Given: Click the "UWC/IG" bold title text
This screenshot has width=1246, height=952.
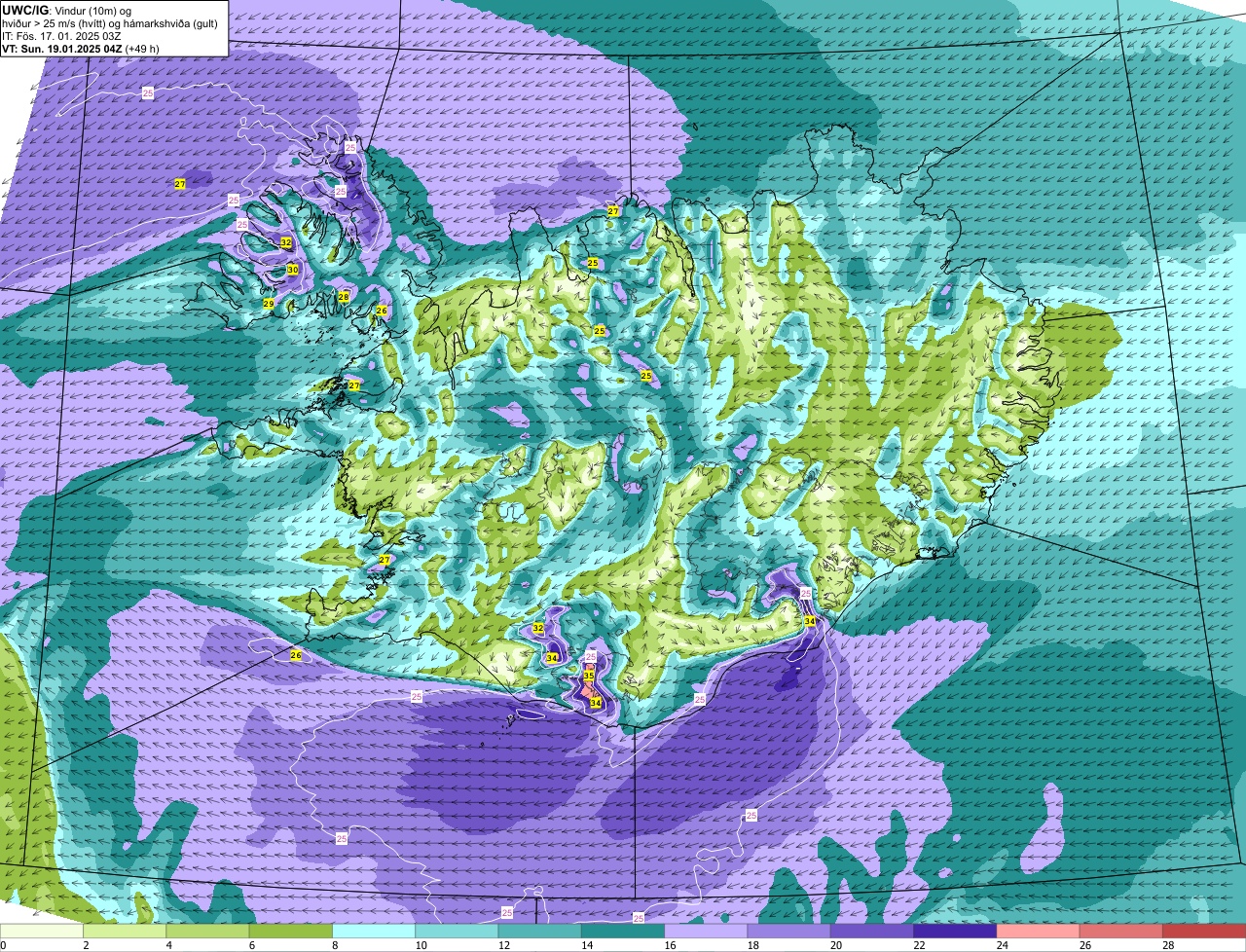Looking at the screenshot, I should (25, 11).
